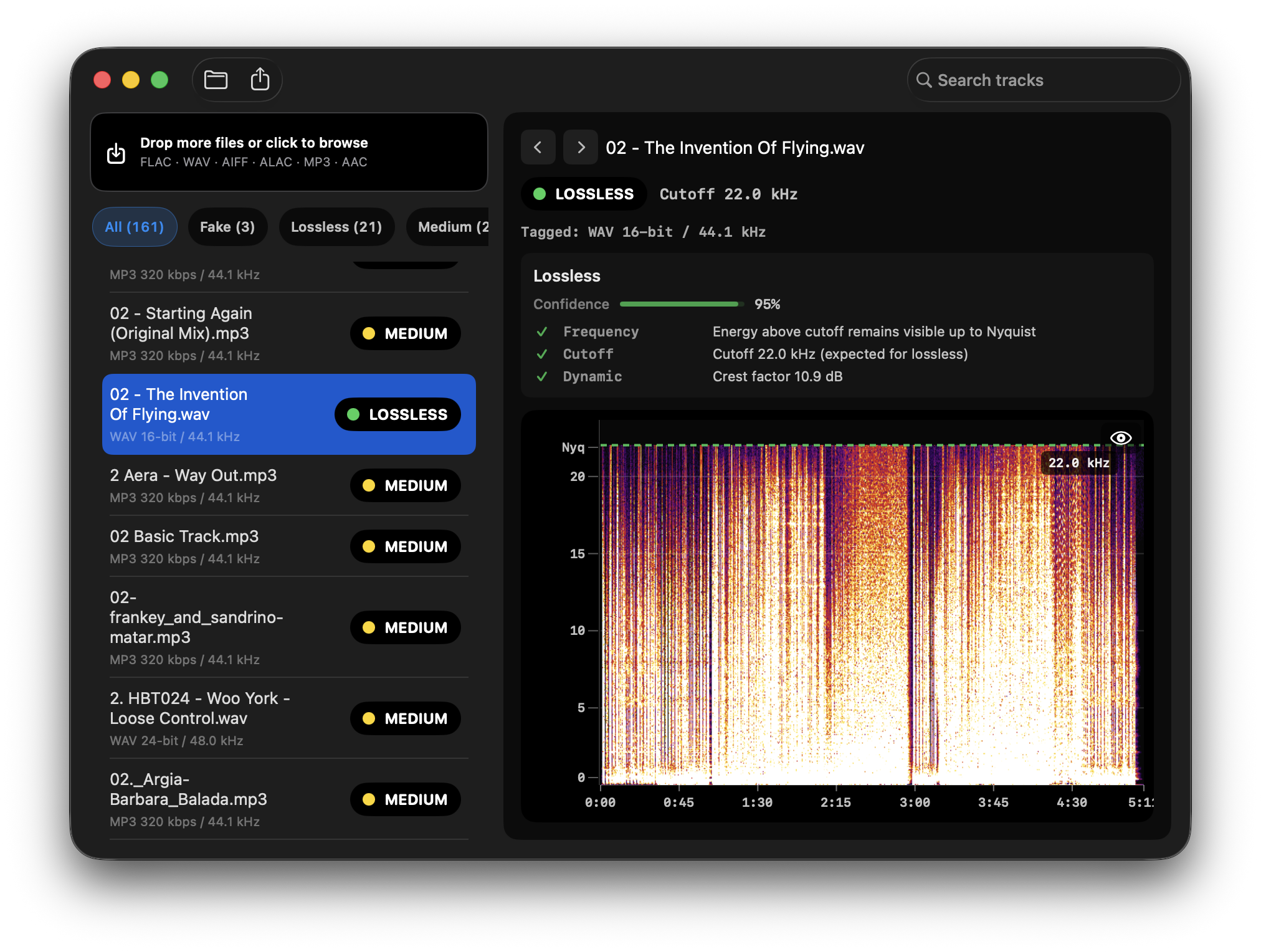Click MEDIUM badge on frankey_and_sandrino row

(x=406, y=627)
